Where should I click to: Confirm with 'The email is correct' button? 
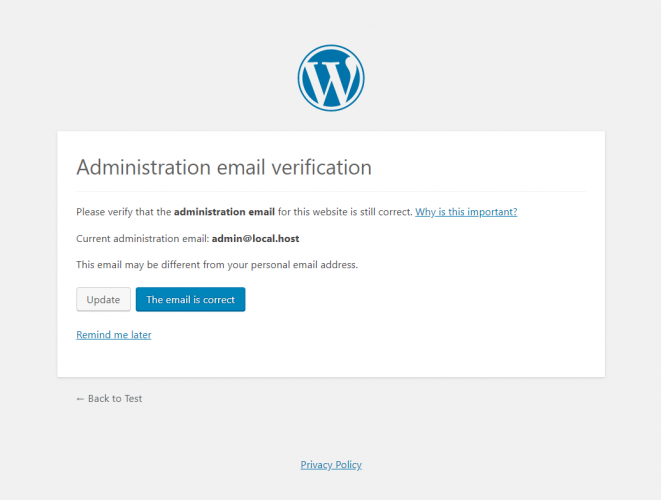pos(191,299)
